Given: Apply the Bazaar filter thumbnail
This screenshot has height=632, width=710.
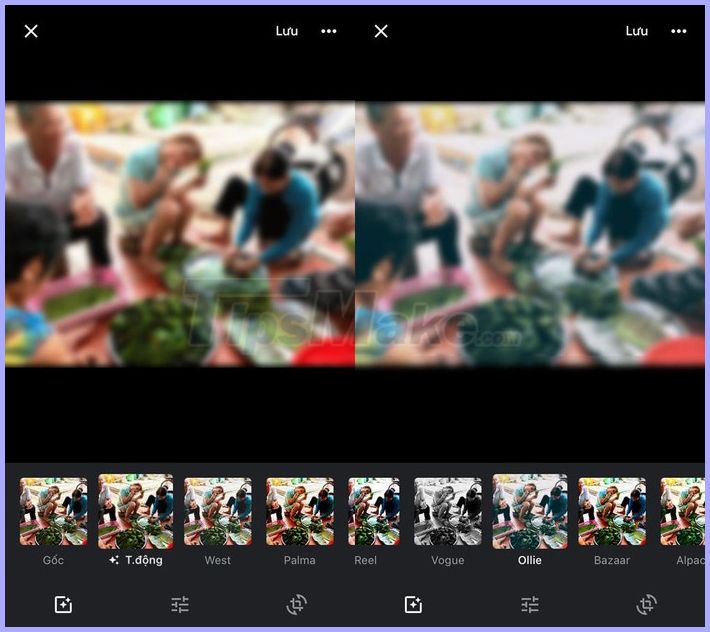Looking at the screenshot, I should pos(612,512).
